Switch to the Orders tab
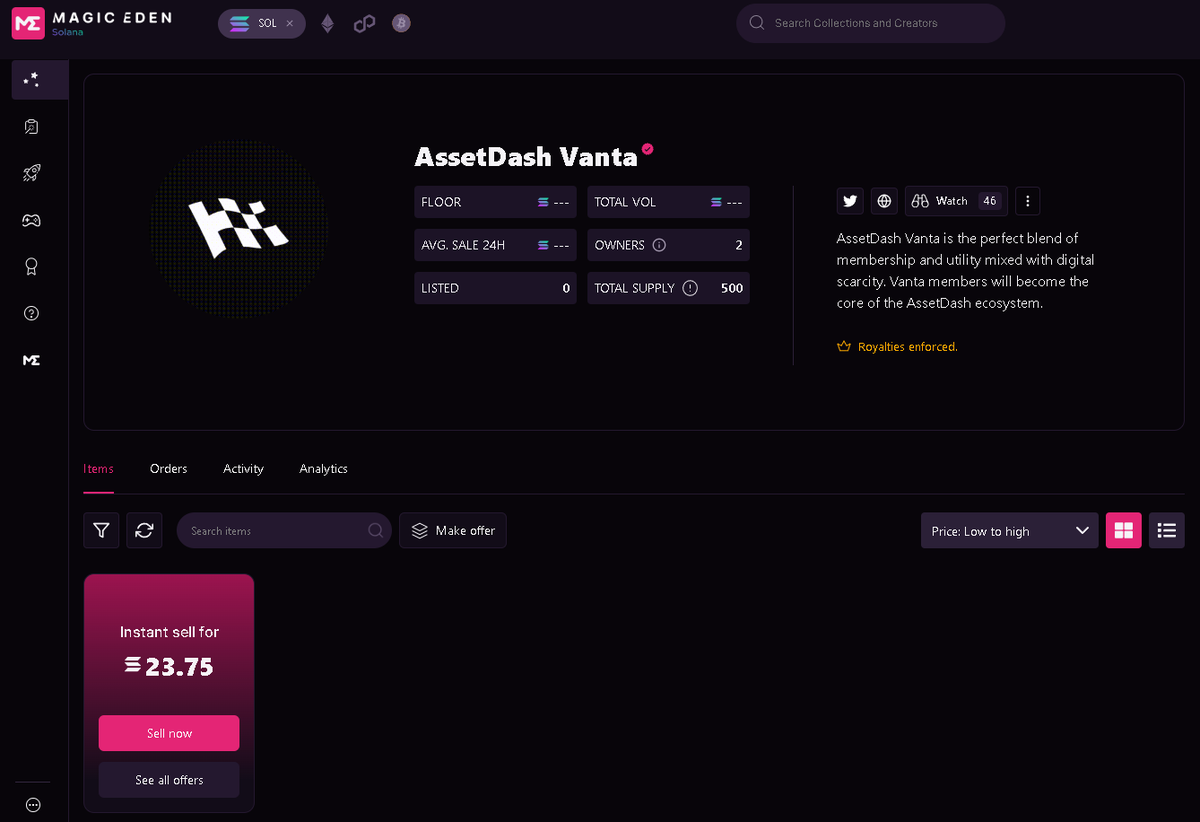This screenshot has height=822, width=1200. tap(168, 469)
